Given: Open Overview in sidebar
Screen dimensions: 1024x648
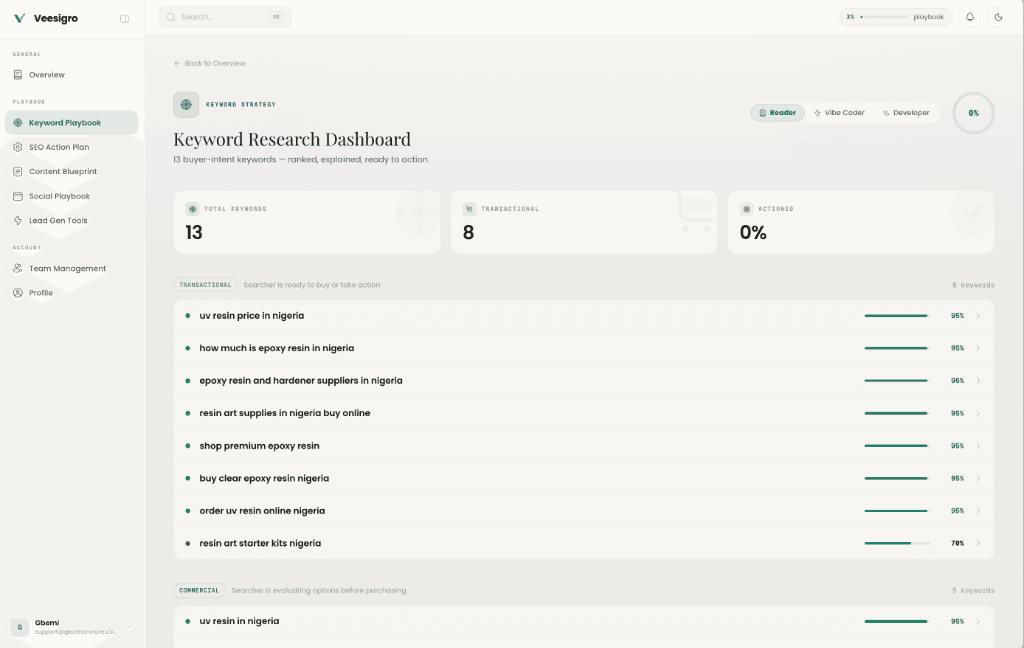Looking at the screenshot, I should pos(72,75).
